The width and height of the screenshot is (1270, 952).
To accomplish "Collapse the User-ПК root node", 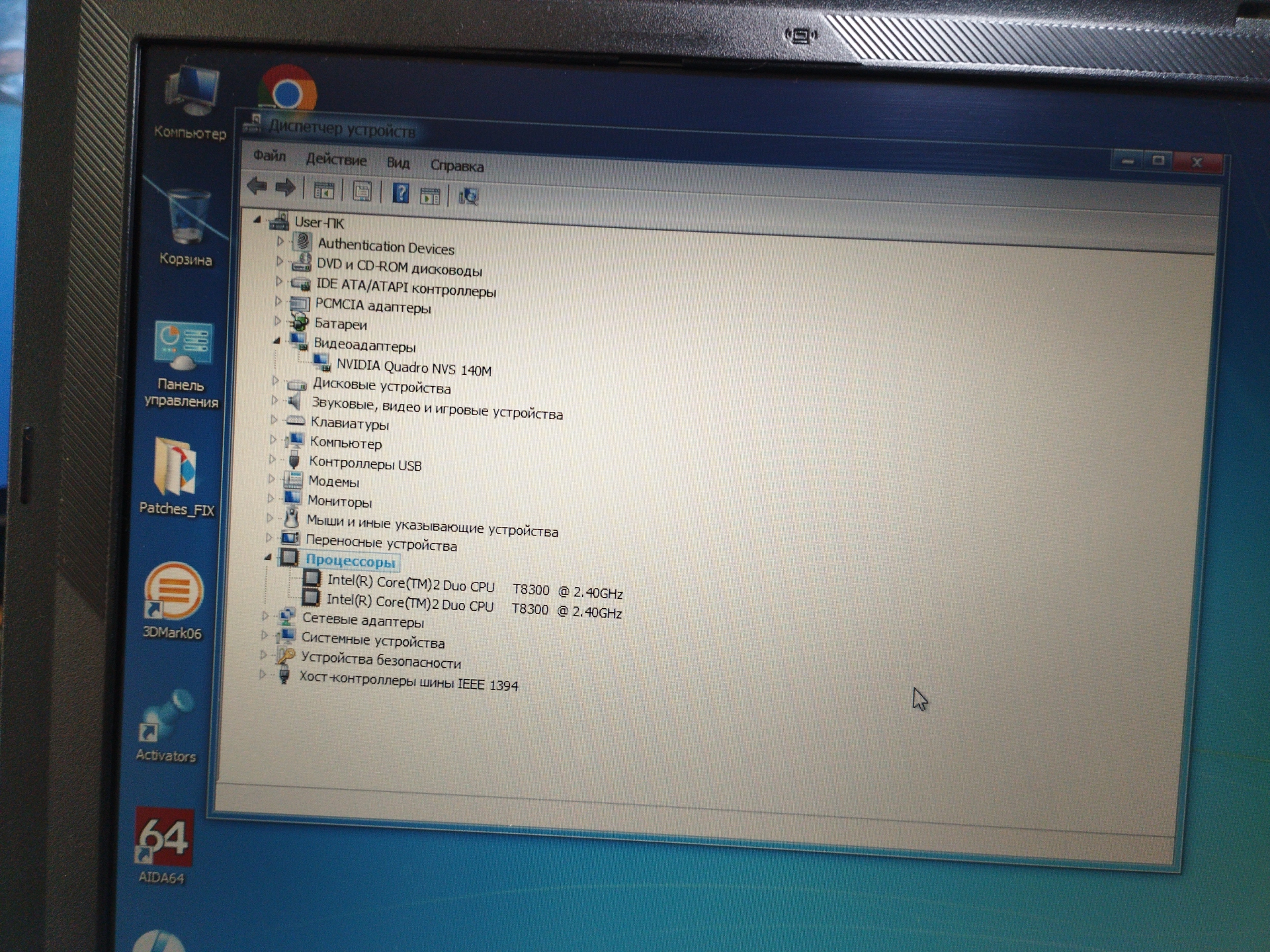I will (257, 220).
